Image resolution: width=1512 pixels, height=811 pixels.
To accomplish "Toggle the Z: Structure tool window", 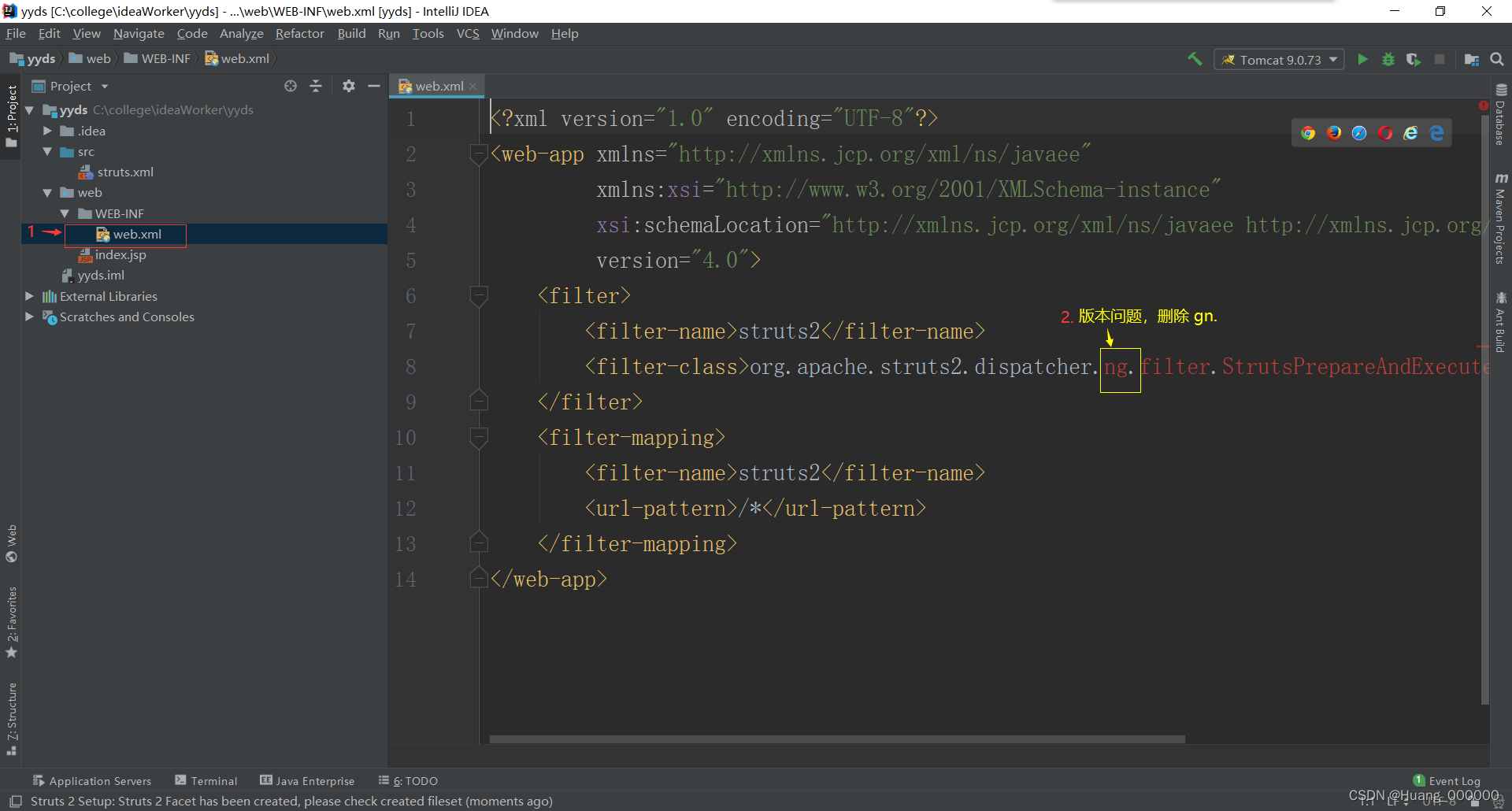I will pos(11,718).
